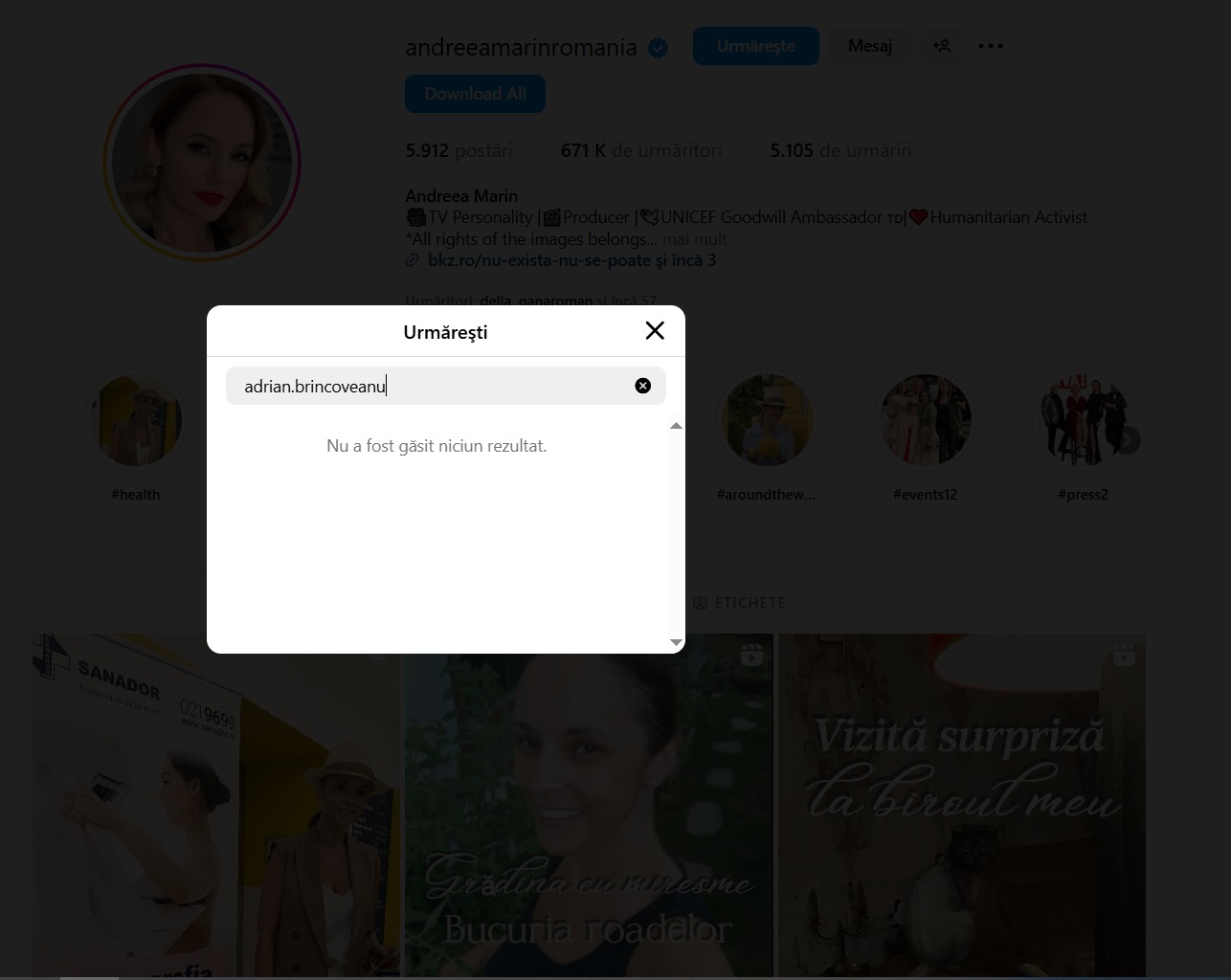The height and width of the screenshot is (980, 1231).
Task: Open the #events12 story highlight
Action: coord(925,421)
